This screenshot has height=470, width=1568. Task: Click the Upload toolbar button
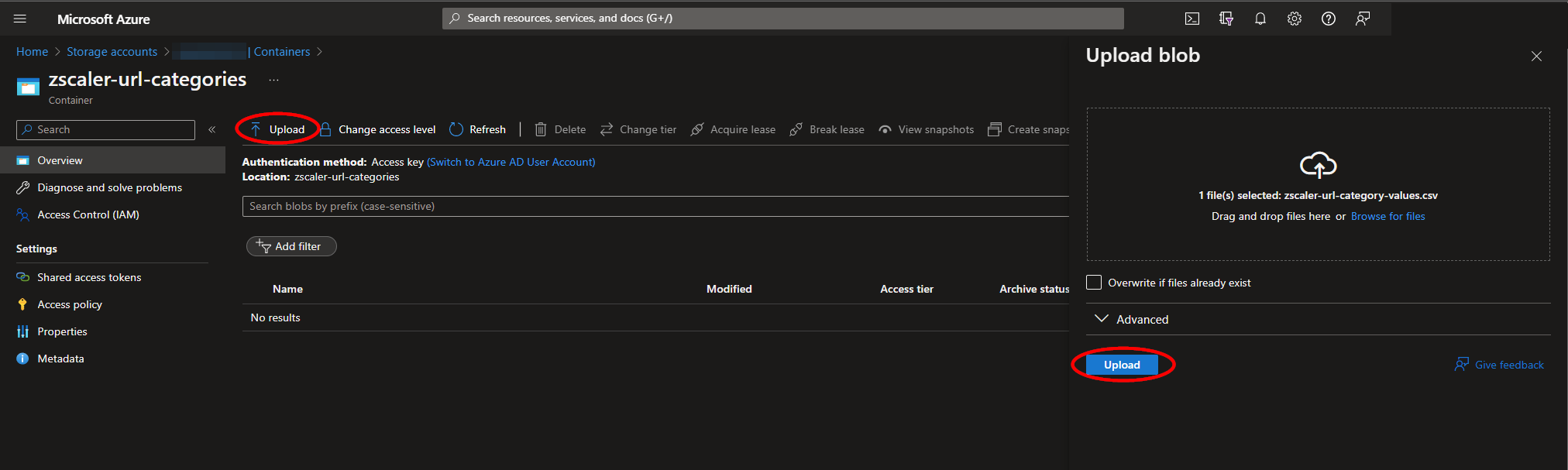pos(277,129)
